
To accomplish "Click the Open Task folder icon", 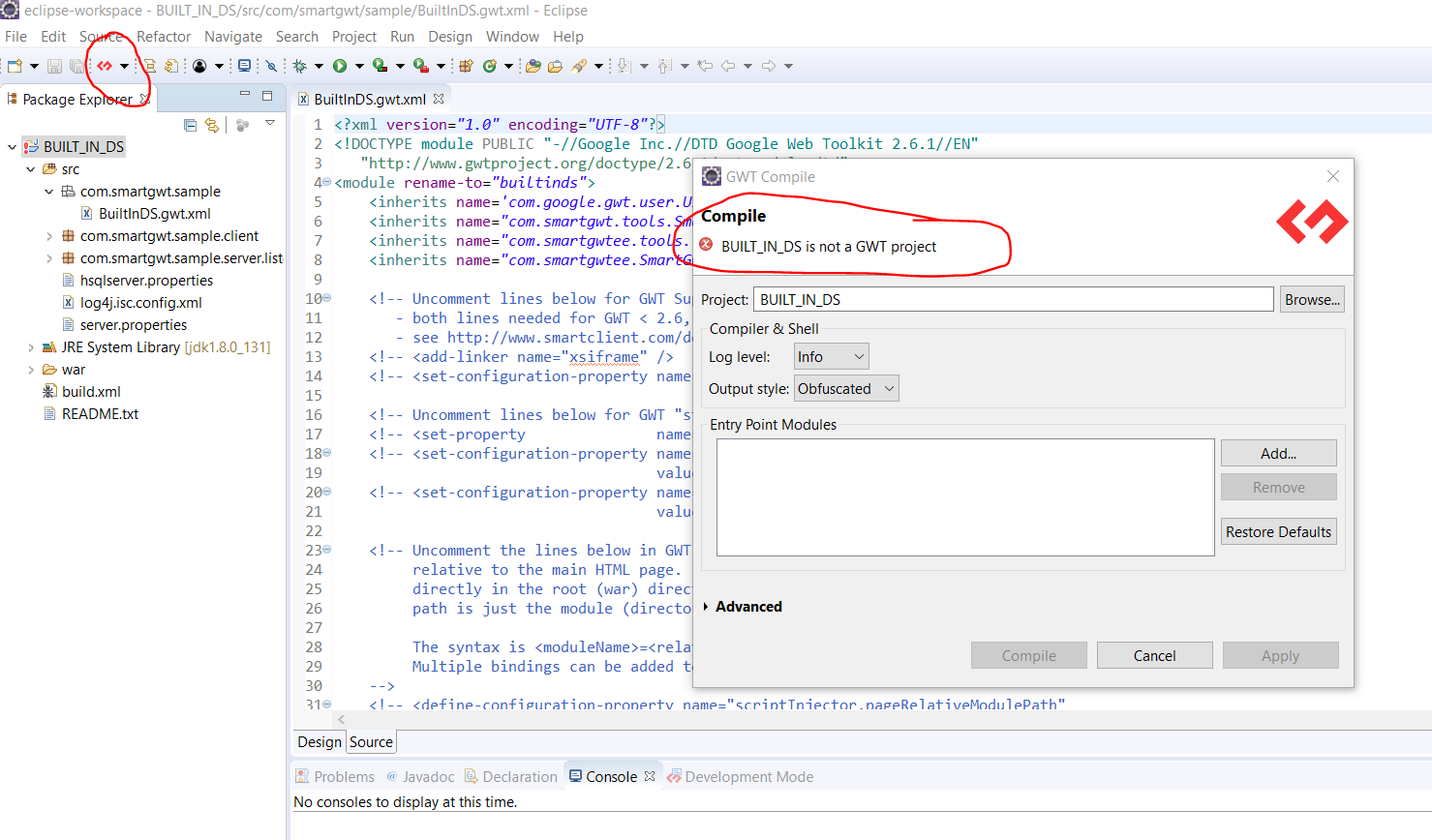I will tap(555, 66).
